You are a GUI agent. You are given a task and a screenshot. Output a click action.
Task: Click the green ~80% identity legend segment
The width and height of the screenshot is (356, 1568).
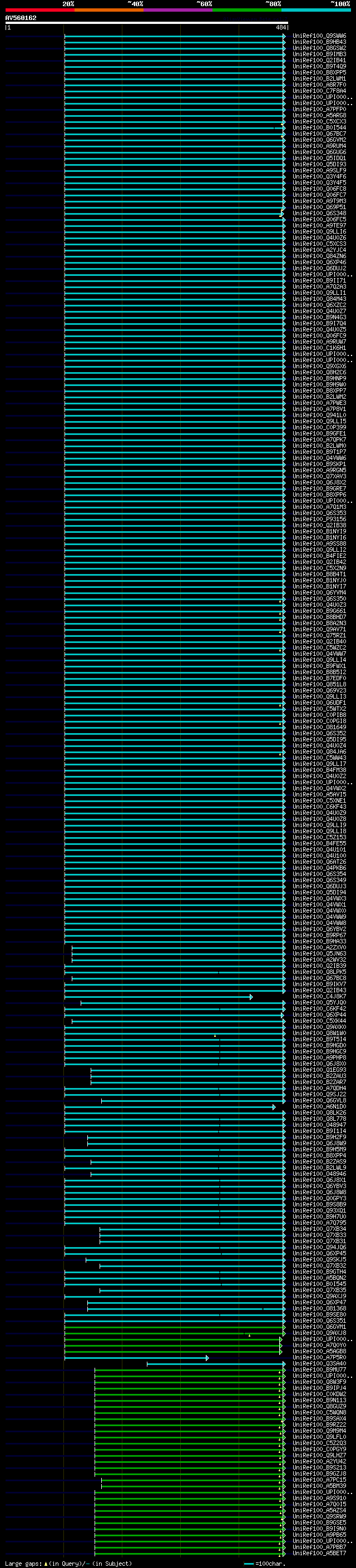(247, 10)
